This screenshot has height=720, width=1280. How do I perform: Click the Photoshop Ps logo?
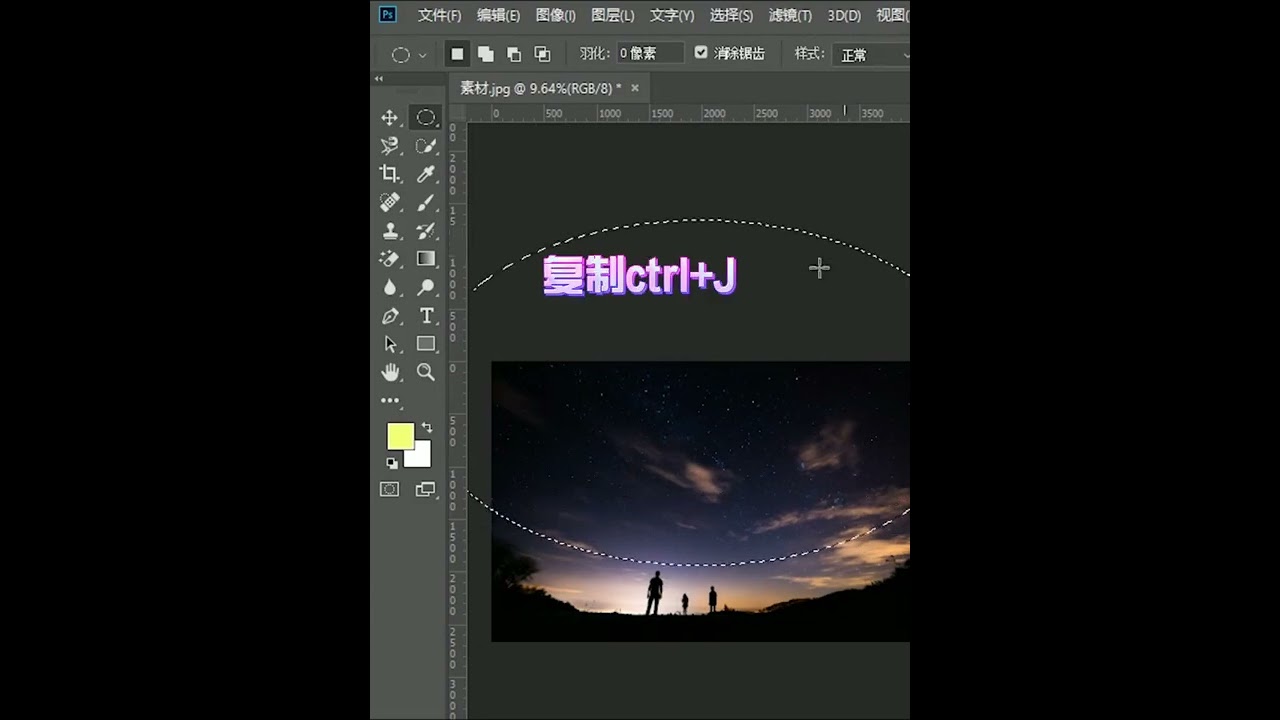(388, 14)
